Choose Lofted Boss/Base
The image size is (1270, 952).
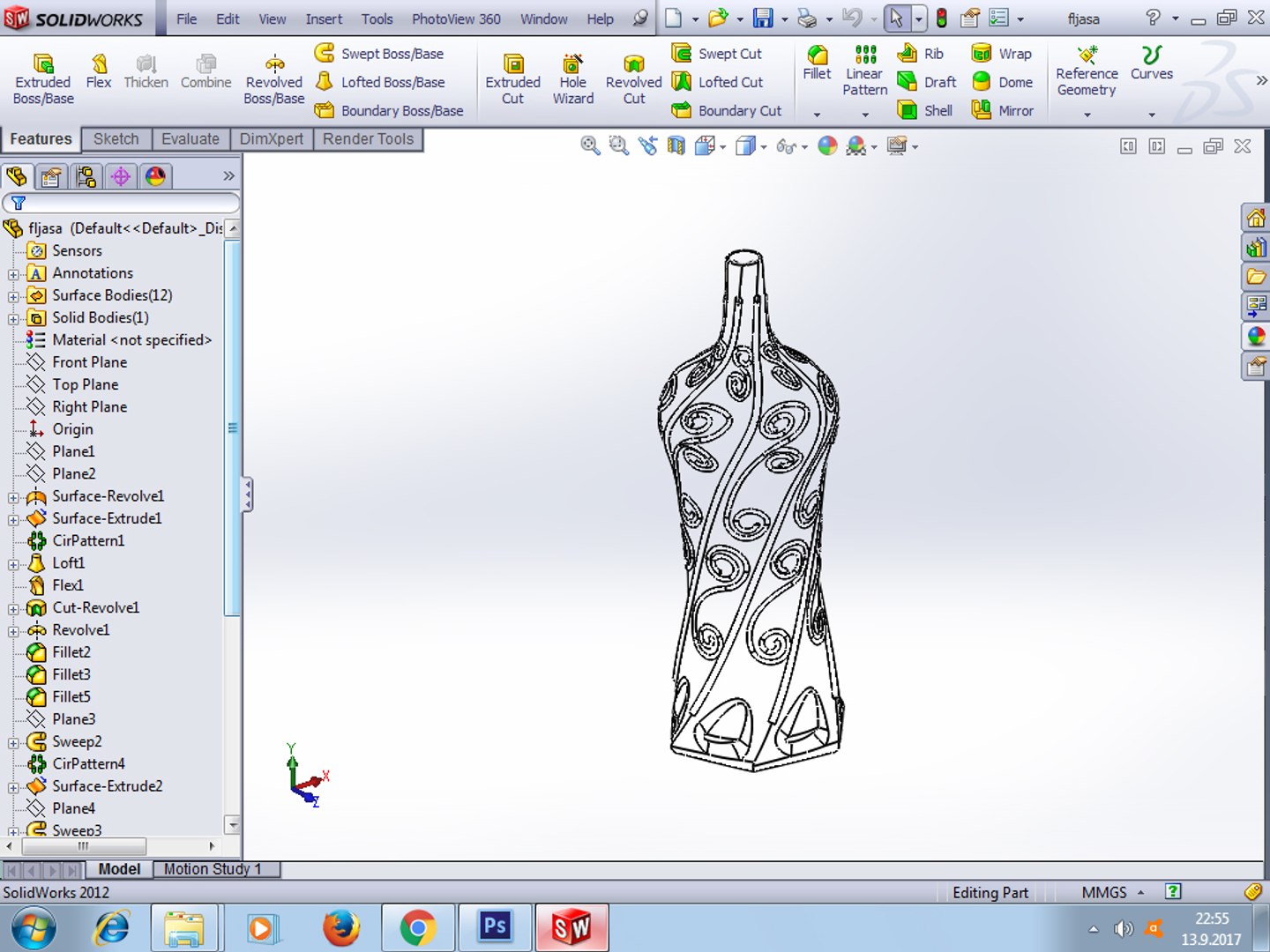point(380,82)
